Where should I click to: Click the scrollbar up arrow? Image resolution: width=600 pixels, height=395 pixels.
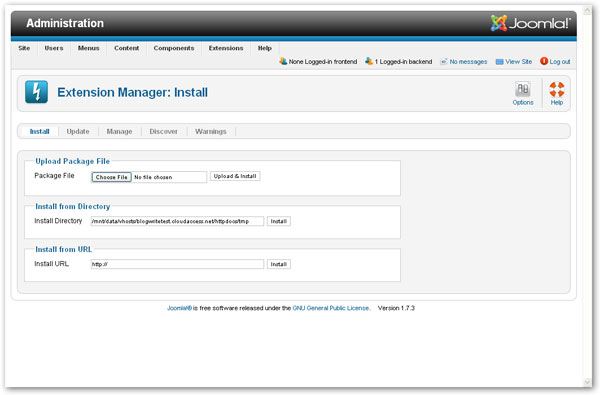[x=587, y=11]
